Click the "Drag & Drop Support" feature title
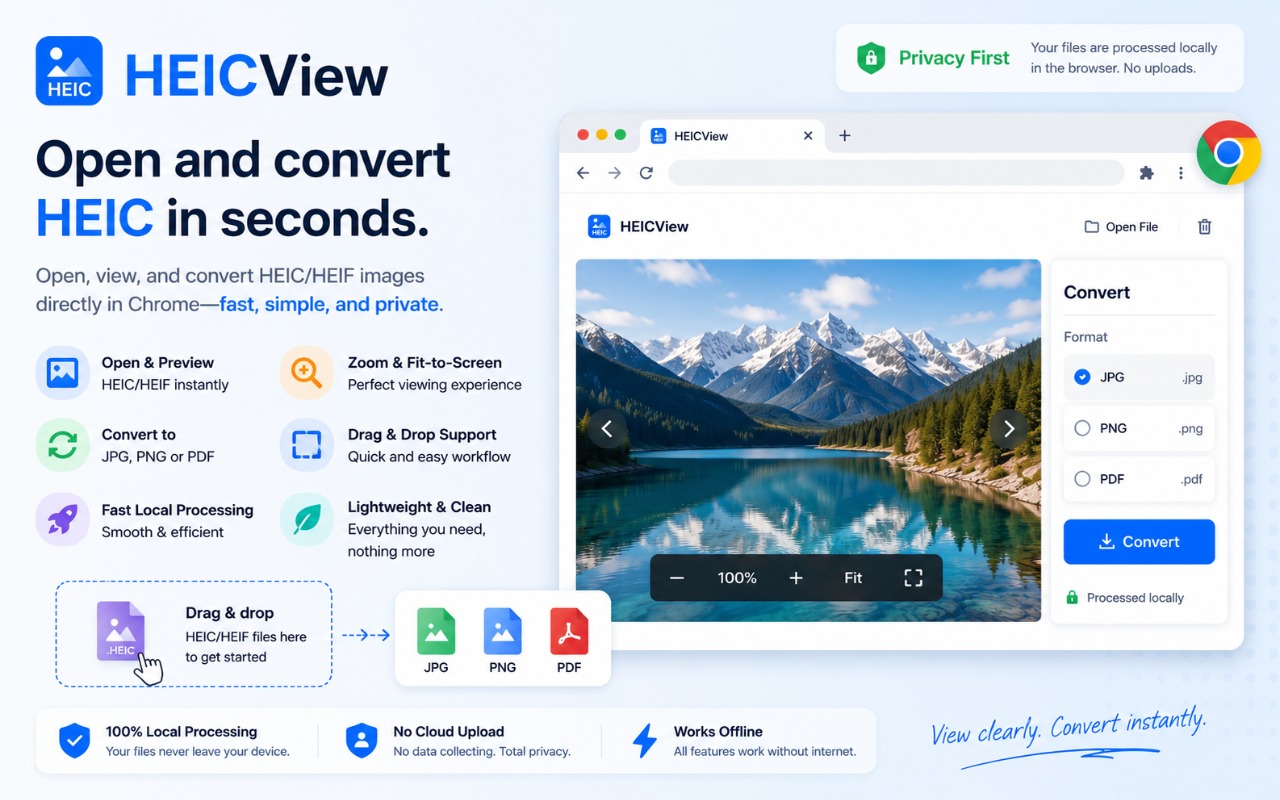Viewport: 1280px width, 800px height. click(422, 435)
